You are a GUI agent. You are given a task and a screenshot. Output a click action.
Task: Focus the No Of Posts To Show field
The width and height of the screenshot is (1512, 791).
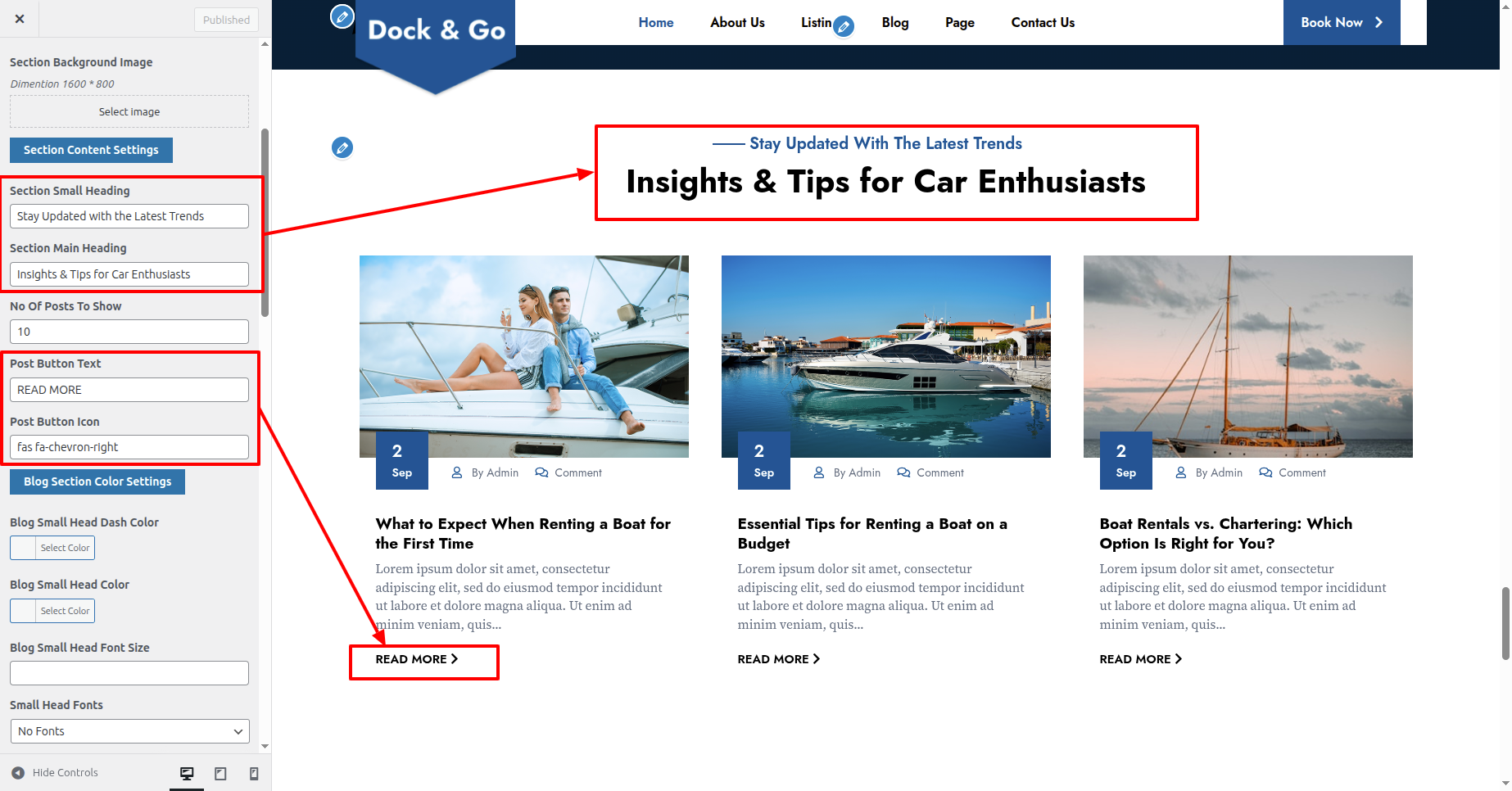point(129,332)
